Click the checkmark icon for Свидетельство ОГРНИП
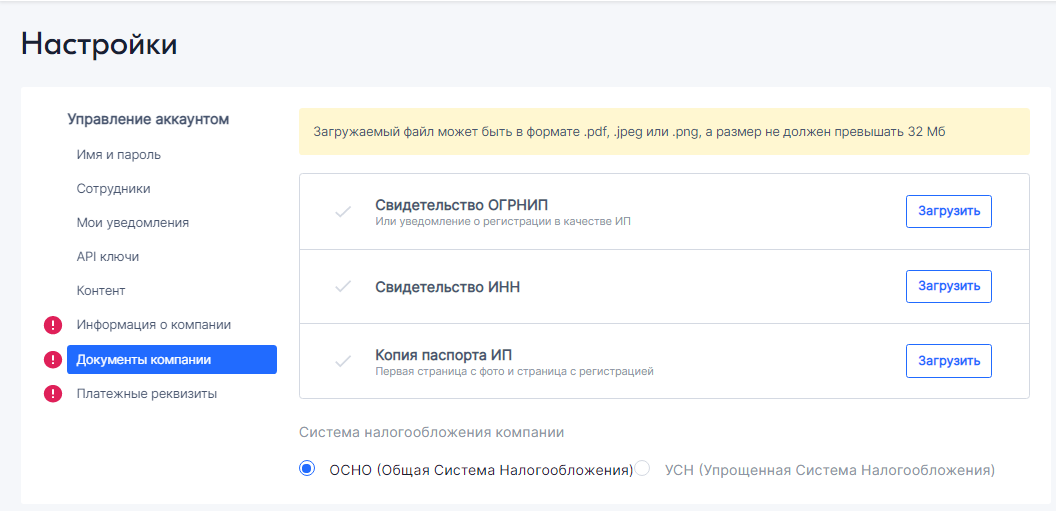 343,212
